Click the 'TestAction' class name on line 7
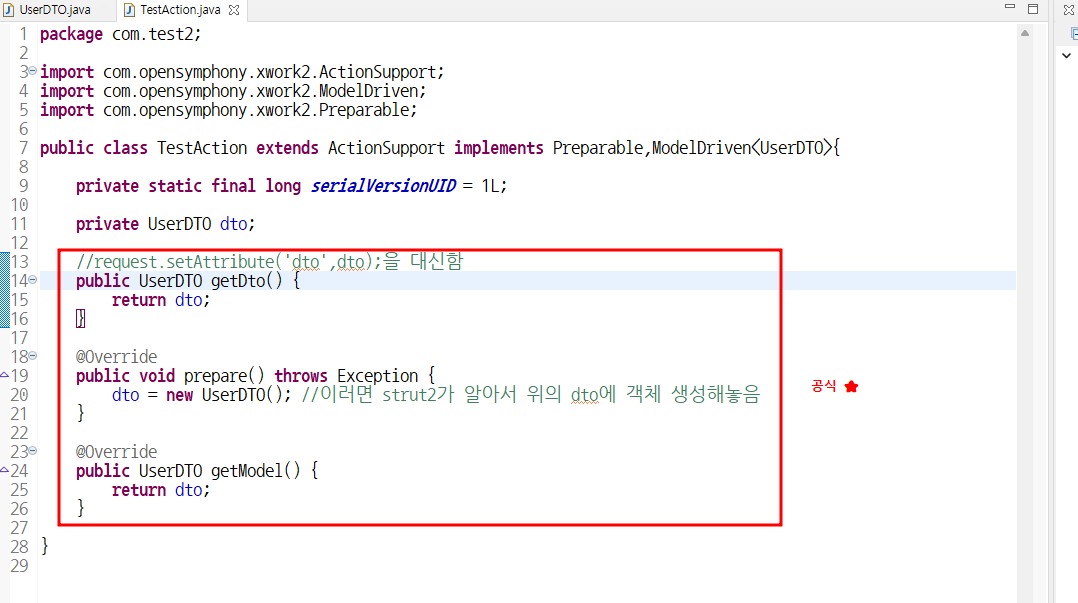Screen dimensions: 1078x603 coord(202,148)
